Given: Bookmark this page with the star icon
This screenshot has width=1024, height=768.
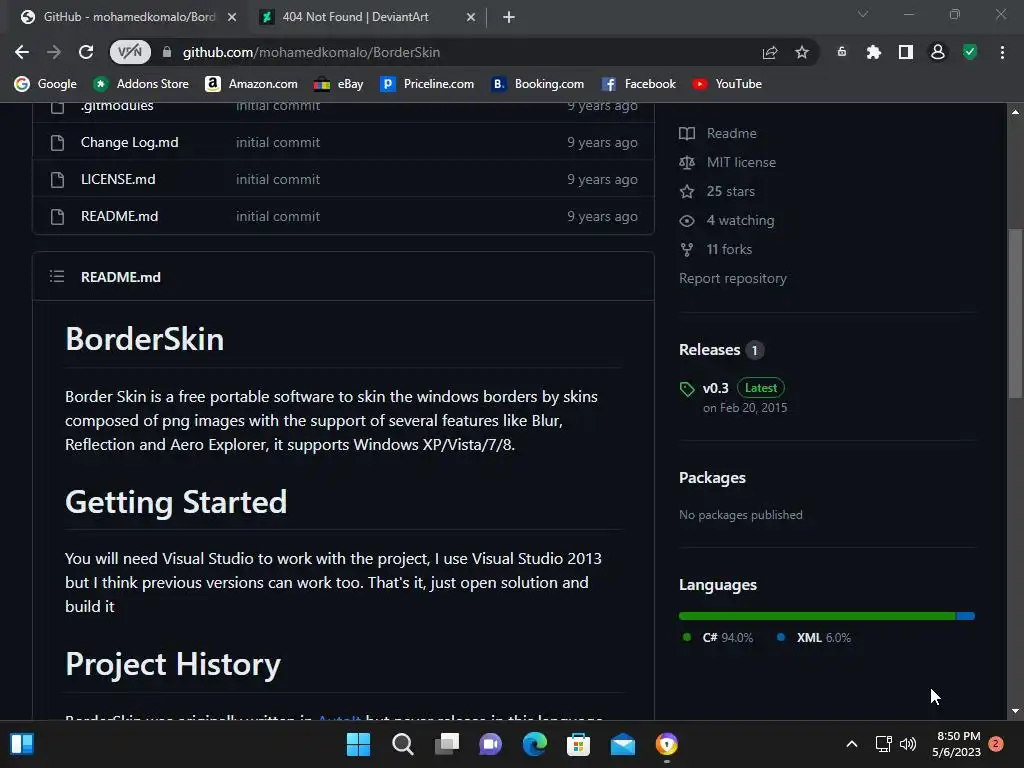Looking at the screenshot, I should click(x=802, y=52).
